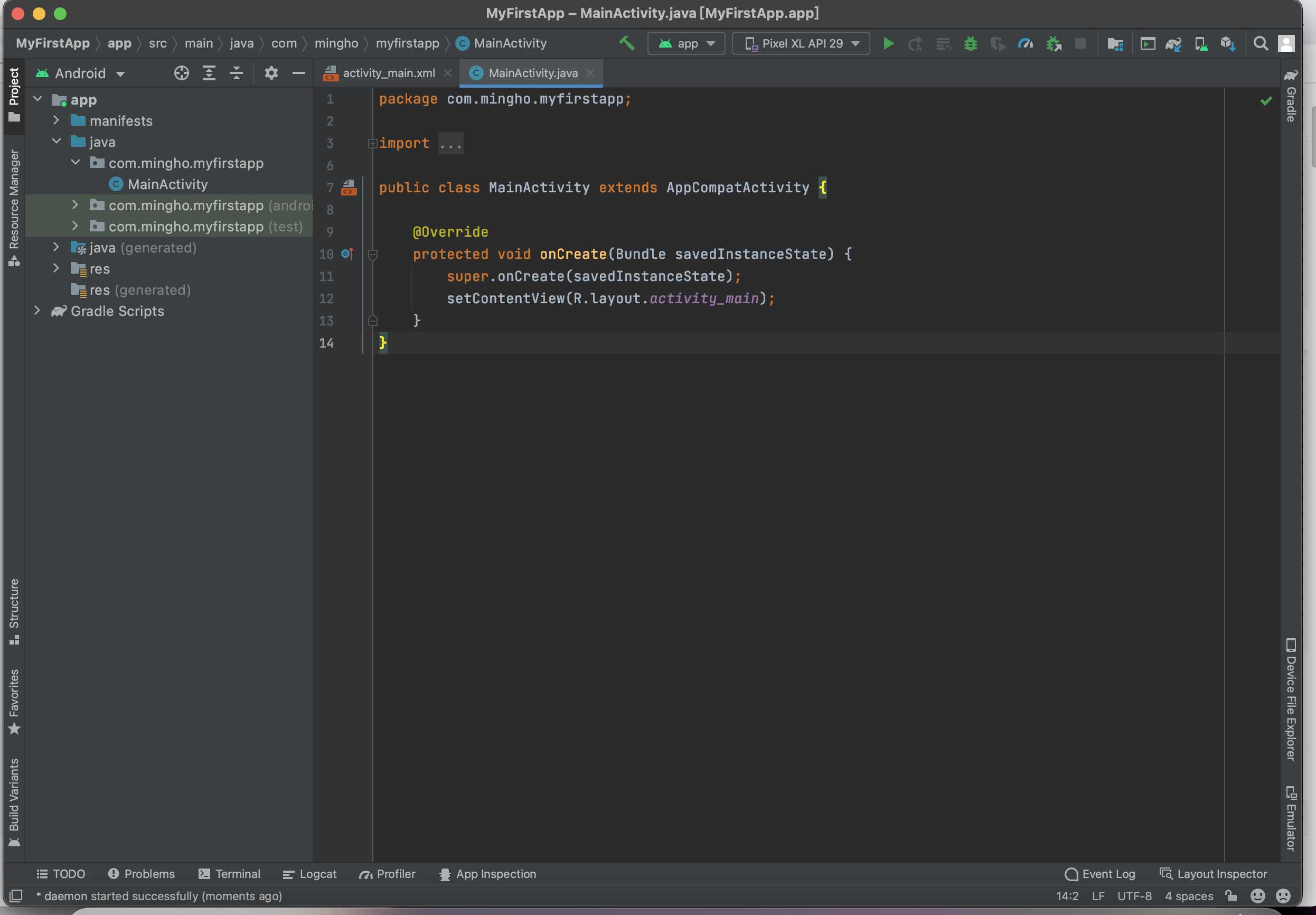Click sad smiley feedback icon
The width and height of the screenshot is (1316, 915).
tap(1283, 895)
